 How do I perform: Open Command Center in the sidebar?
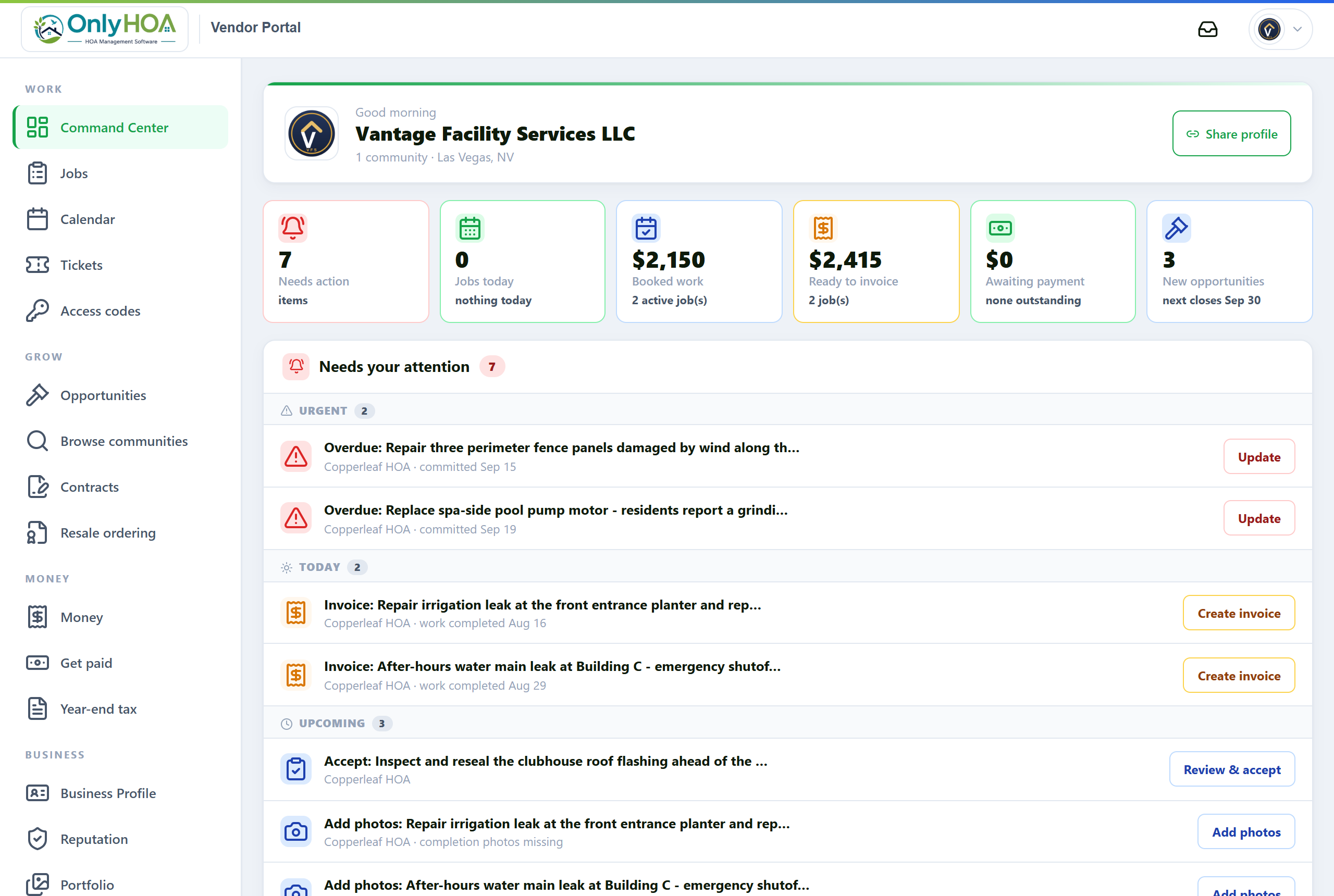tap(121, 127)
